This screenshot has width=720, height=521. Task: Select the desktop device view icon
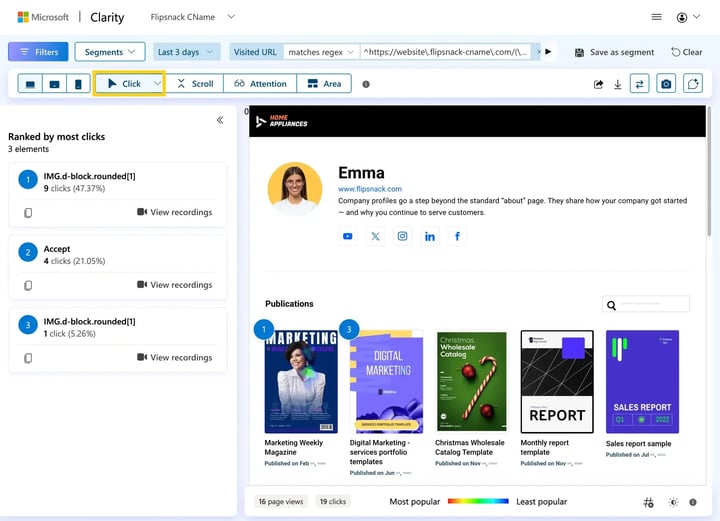30,84
